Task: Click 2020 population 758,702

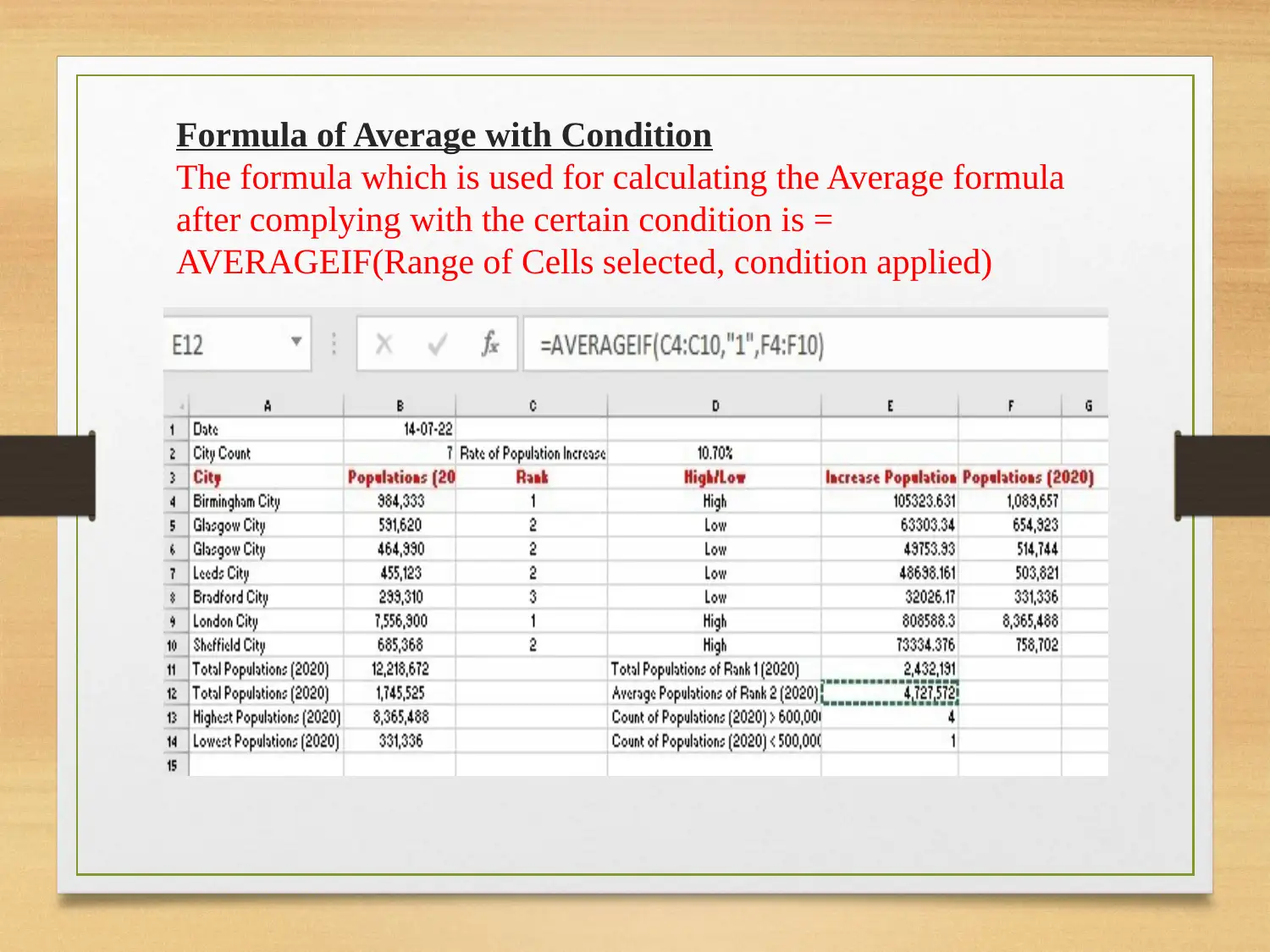Action: [1010, 645]
